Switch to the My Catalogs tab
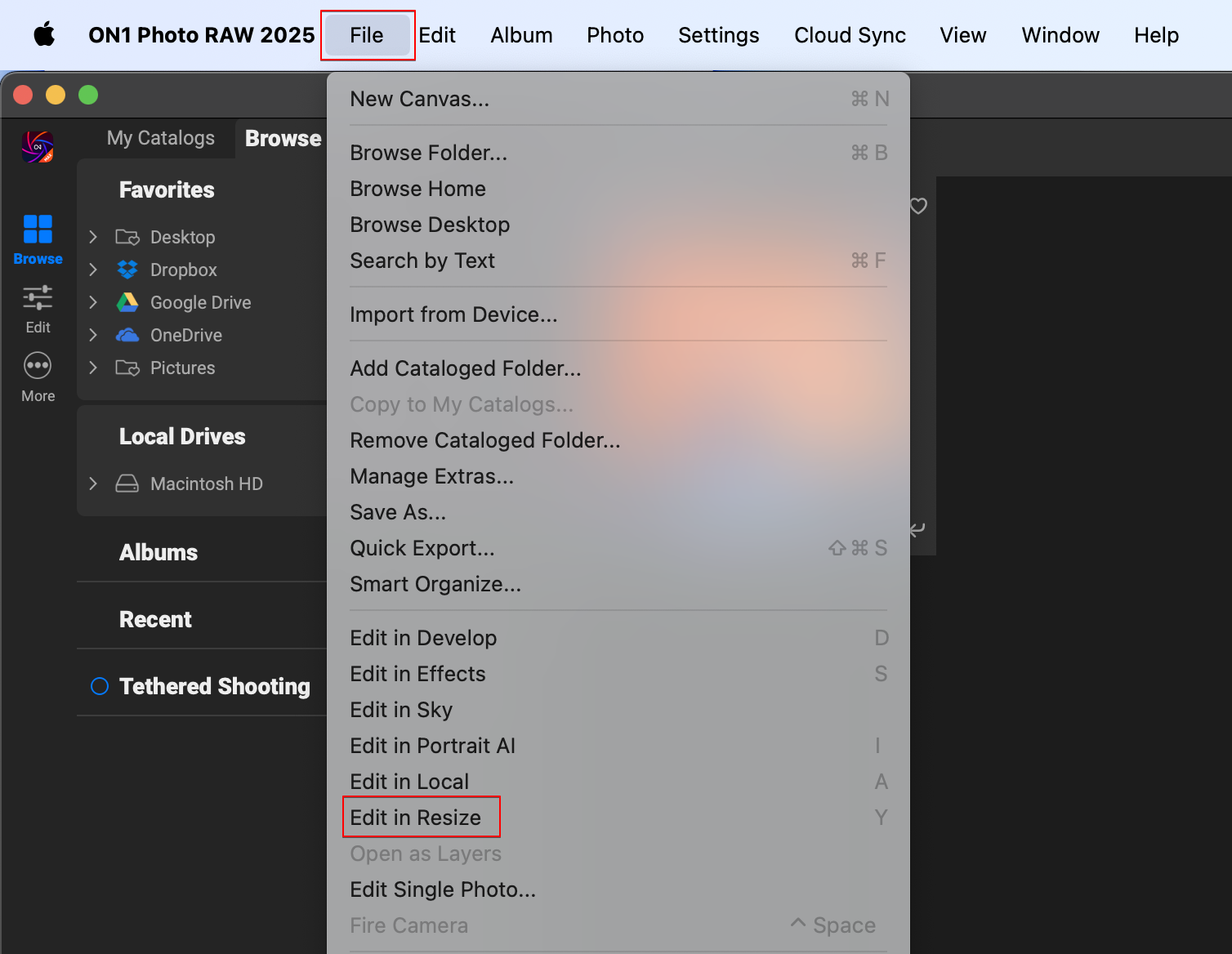This screenshot has width=1232, height=954. pos(161,138)
